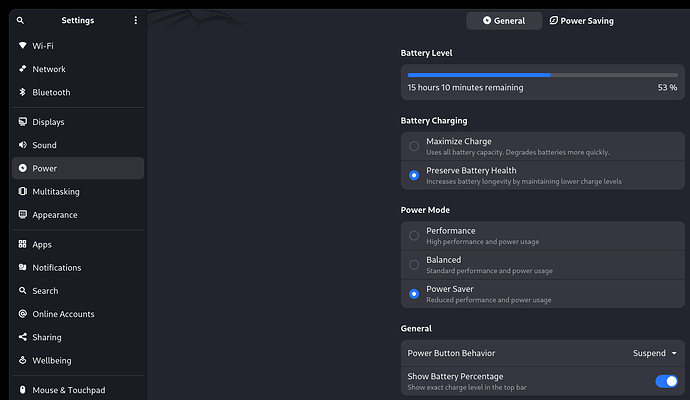Open Sound settings speaker icon
This screenshot has width=690, height=400.
(22, 145)
